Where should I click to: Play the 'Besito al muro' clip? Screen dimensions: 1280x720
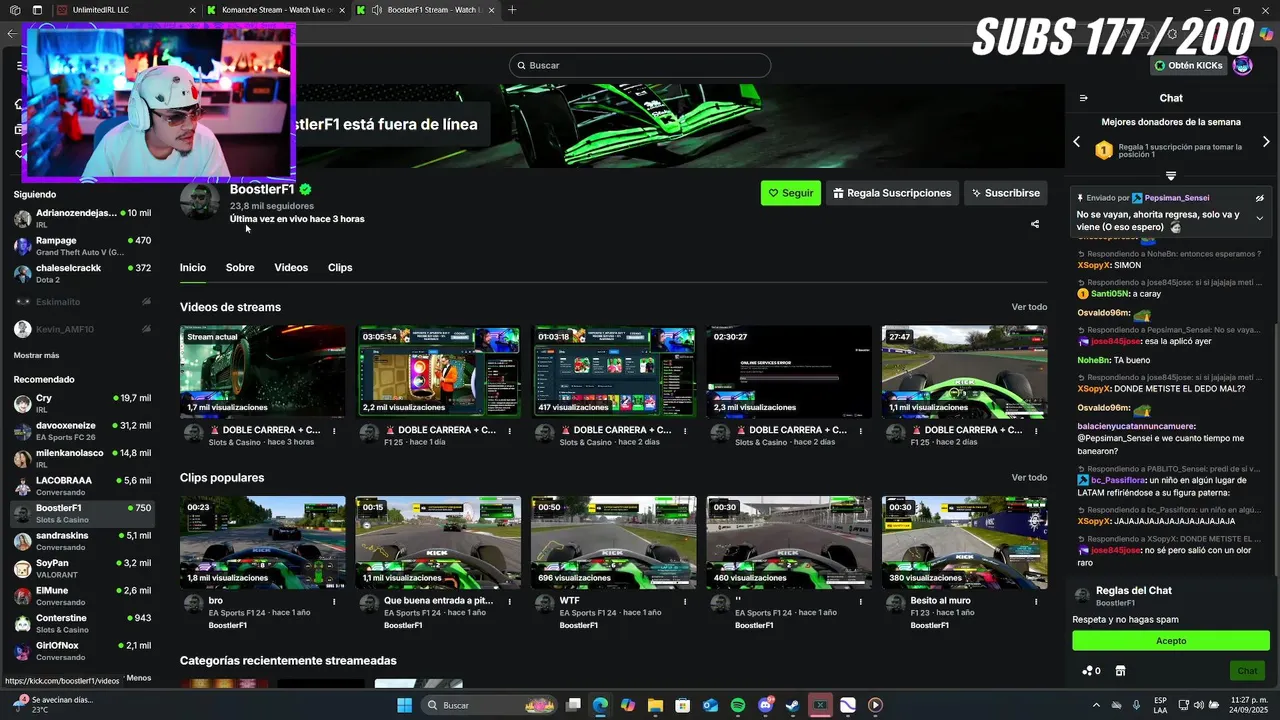[x=965, y=542]
